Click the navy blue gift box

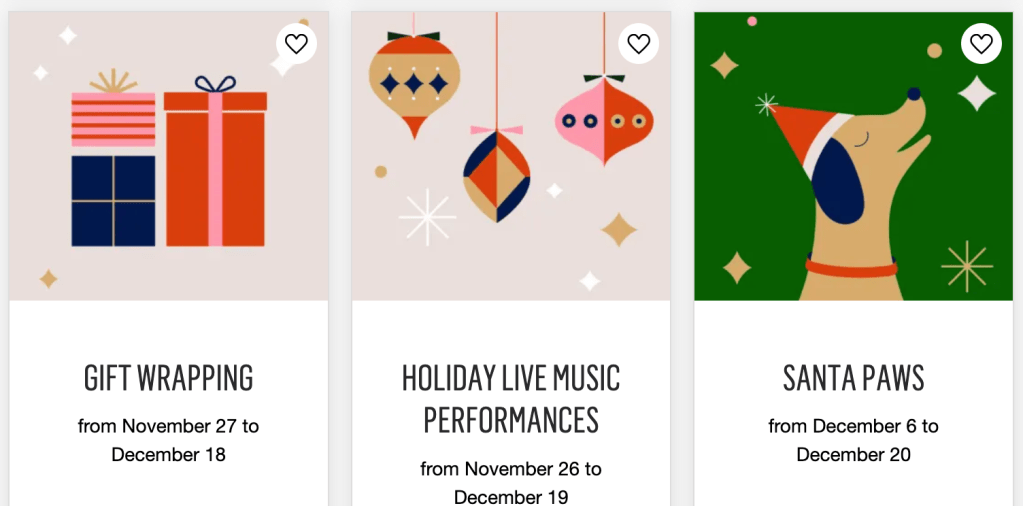click(x=113, y=200)
